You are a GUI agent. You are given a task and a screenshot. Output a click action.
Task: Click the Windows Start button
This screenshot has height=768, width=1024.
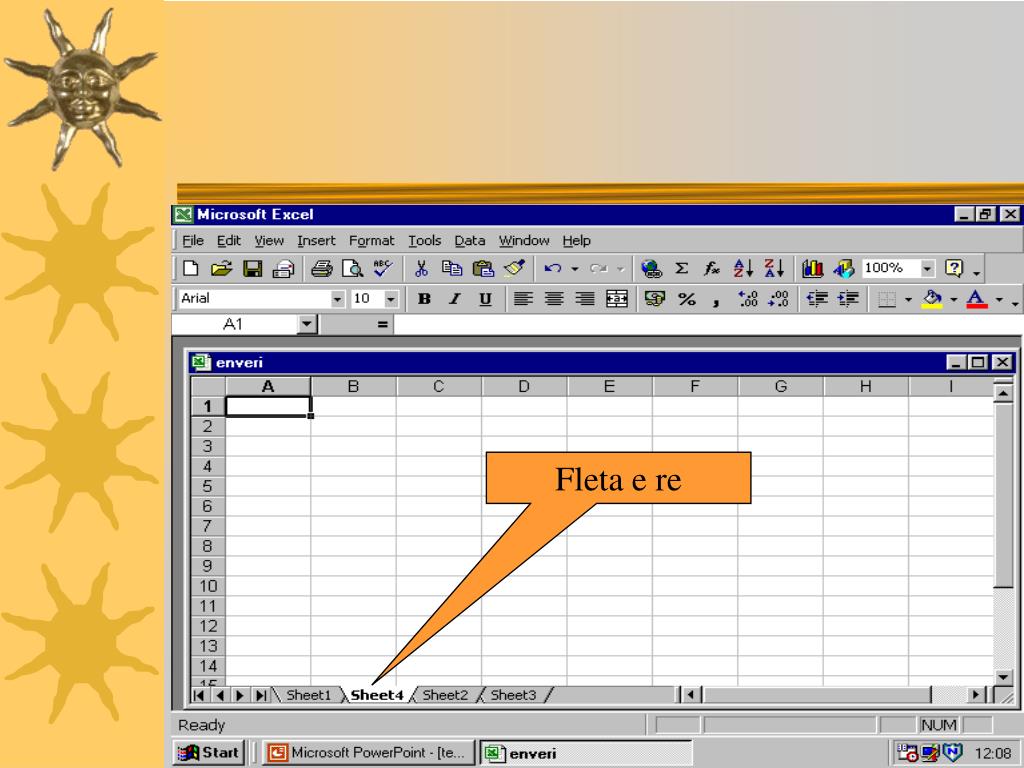[209, 753]
